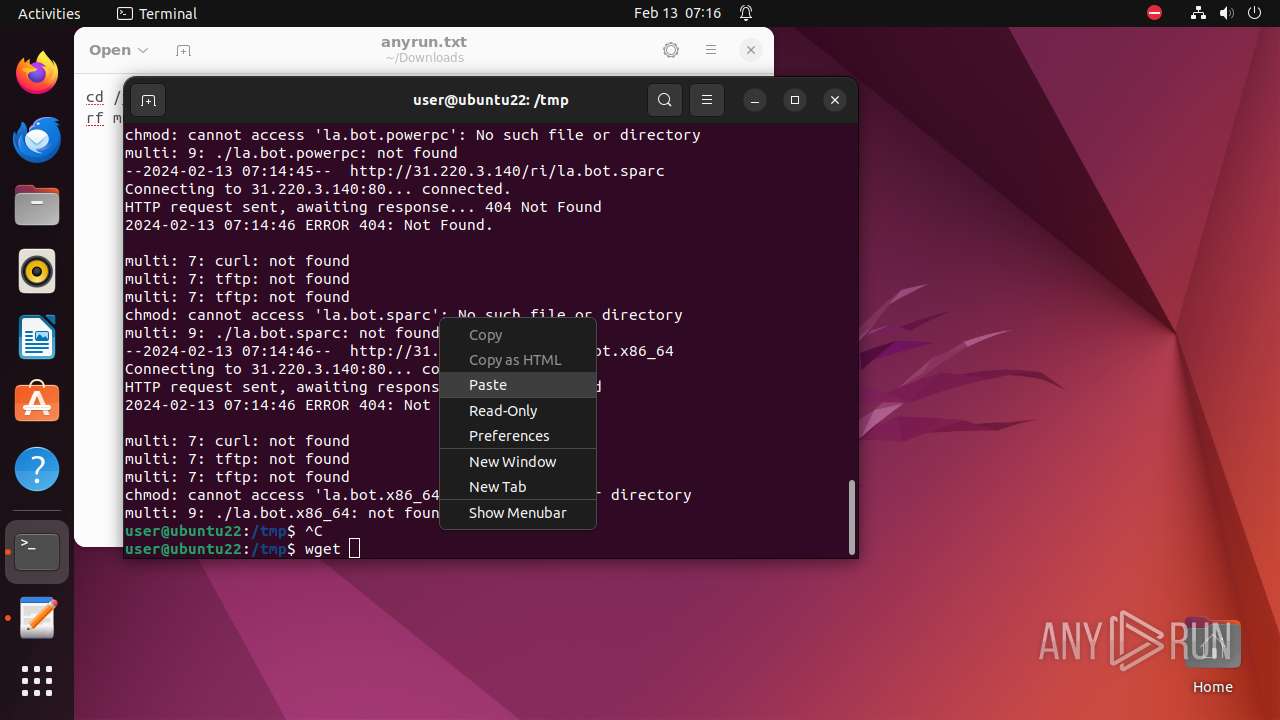Screen dimensions: 1280x720
Task: Open the Home folder desktop icon
Action: (1212, 656)
